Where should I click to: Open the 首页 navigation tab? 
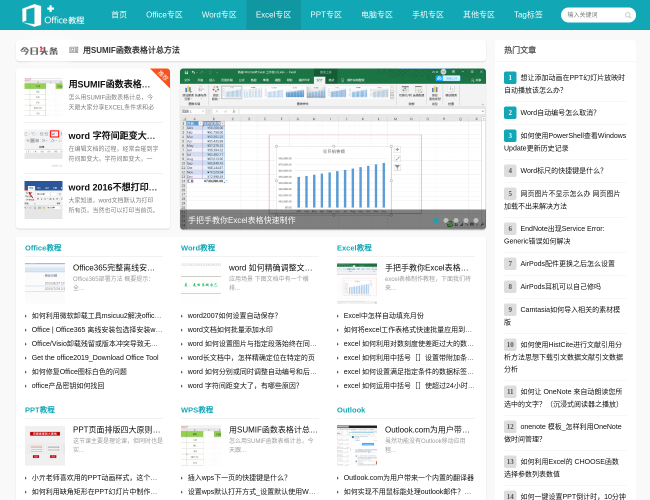click(119, 15)
